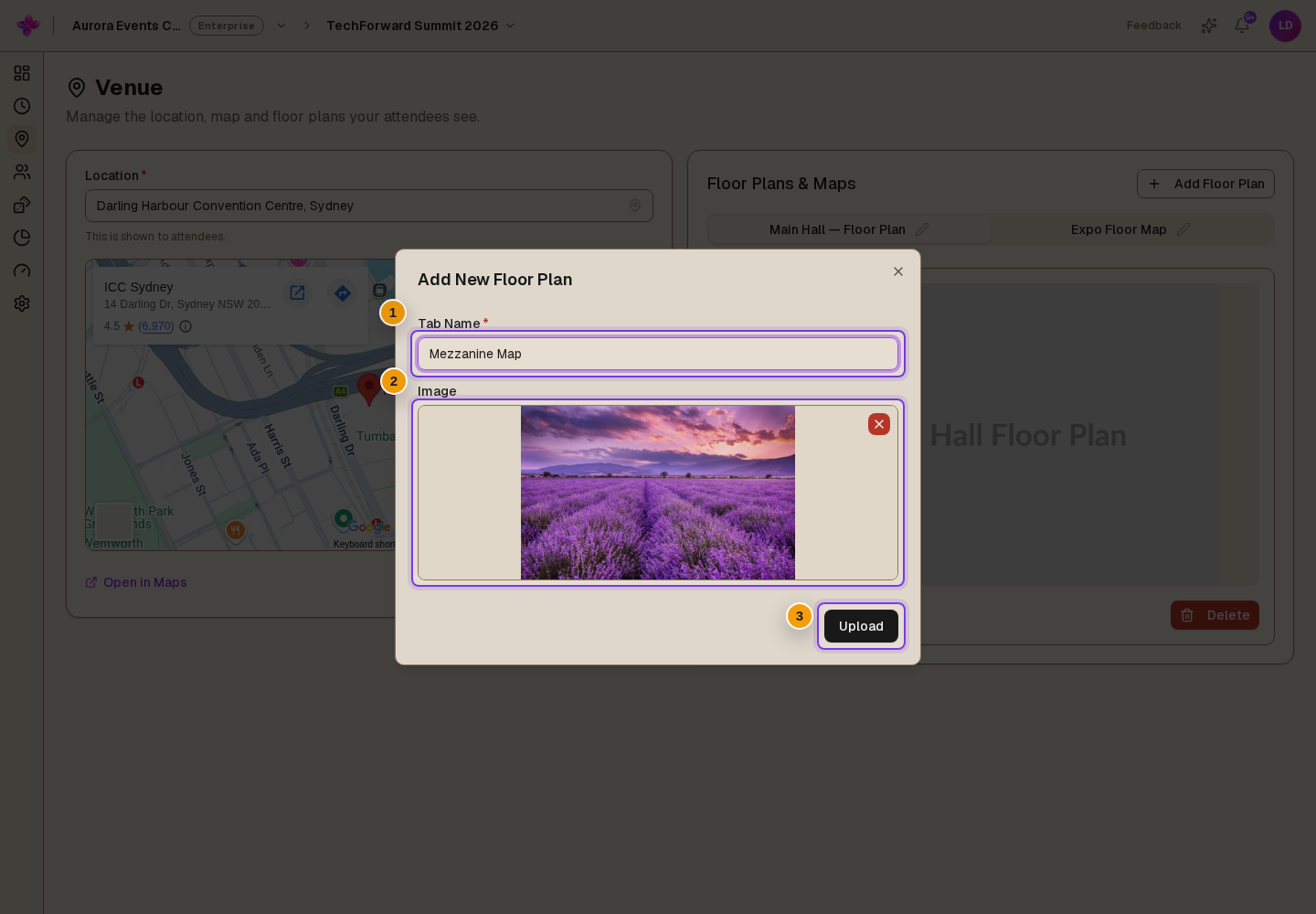This screenshot has height=914, width=1316.
Task: Expand the TechForward Summit 2026 dropdown
Action: (510, 26)
